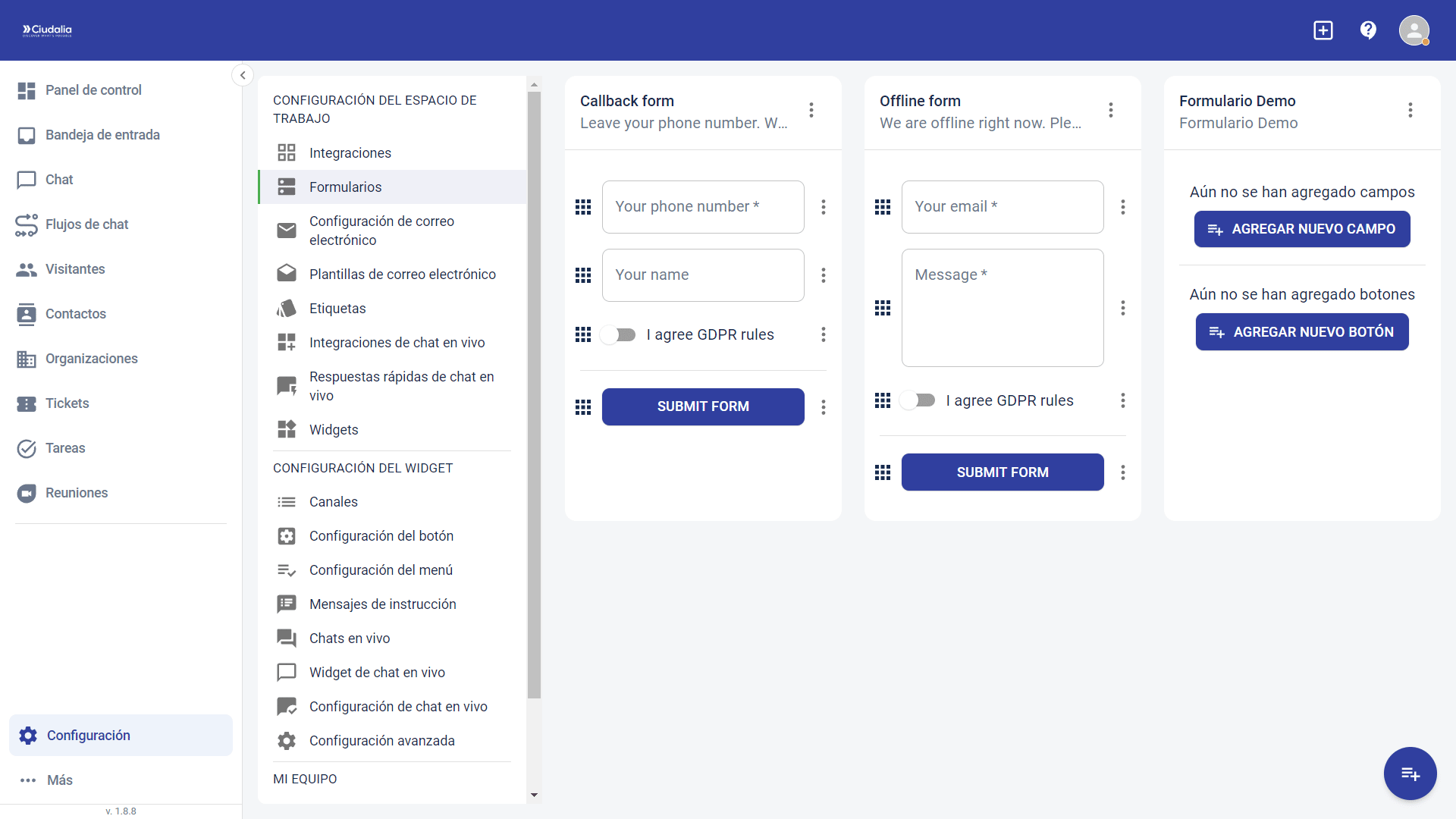This screenshot has height=819, width=1456.
Task: Open Callback form three-dot options menu
Action: coord(811,110)
